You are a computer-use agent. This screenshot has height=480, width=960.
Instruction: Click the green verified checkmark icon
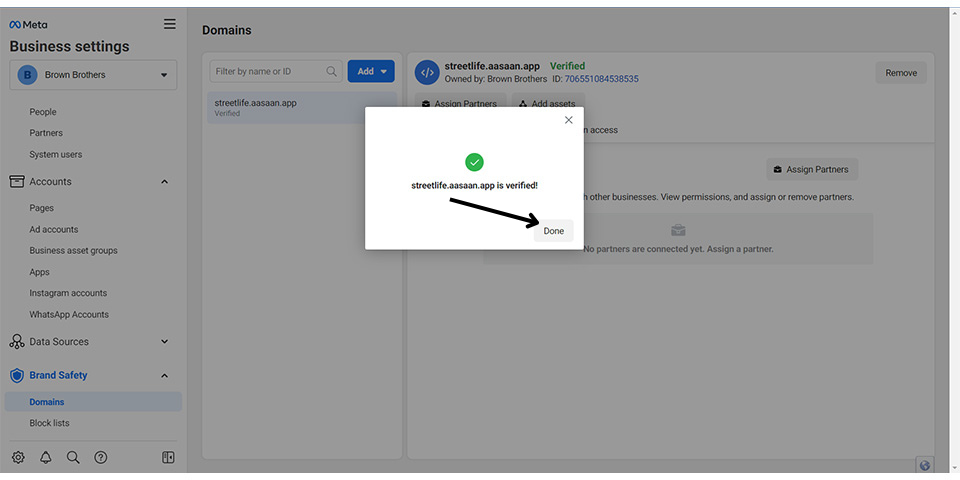tap(474, 162)
